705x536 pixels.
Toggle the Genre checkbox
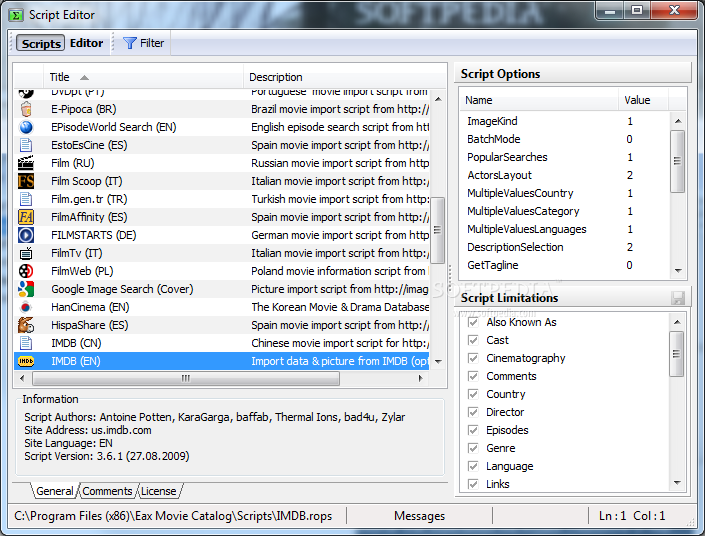[473, 448]
